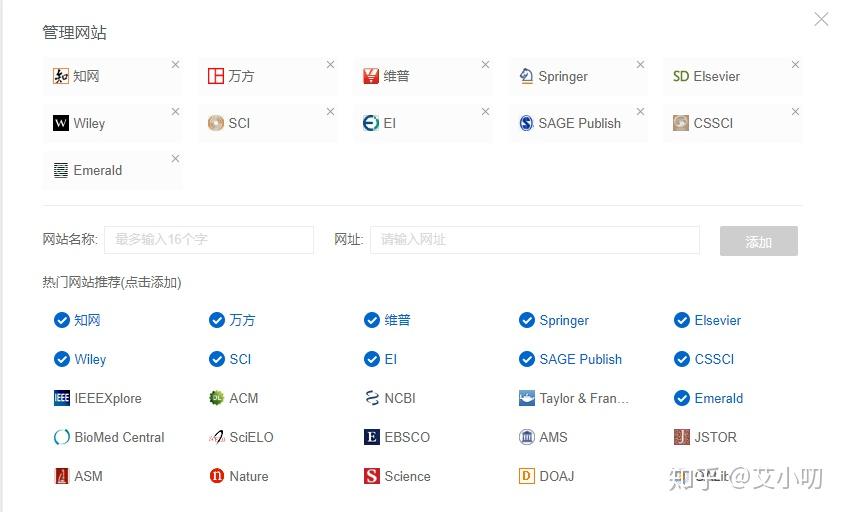This screenshot has height=512, width=845.
Task: Toggle the checked Elsevier recommendation
Action: (x=707, y=320)
